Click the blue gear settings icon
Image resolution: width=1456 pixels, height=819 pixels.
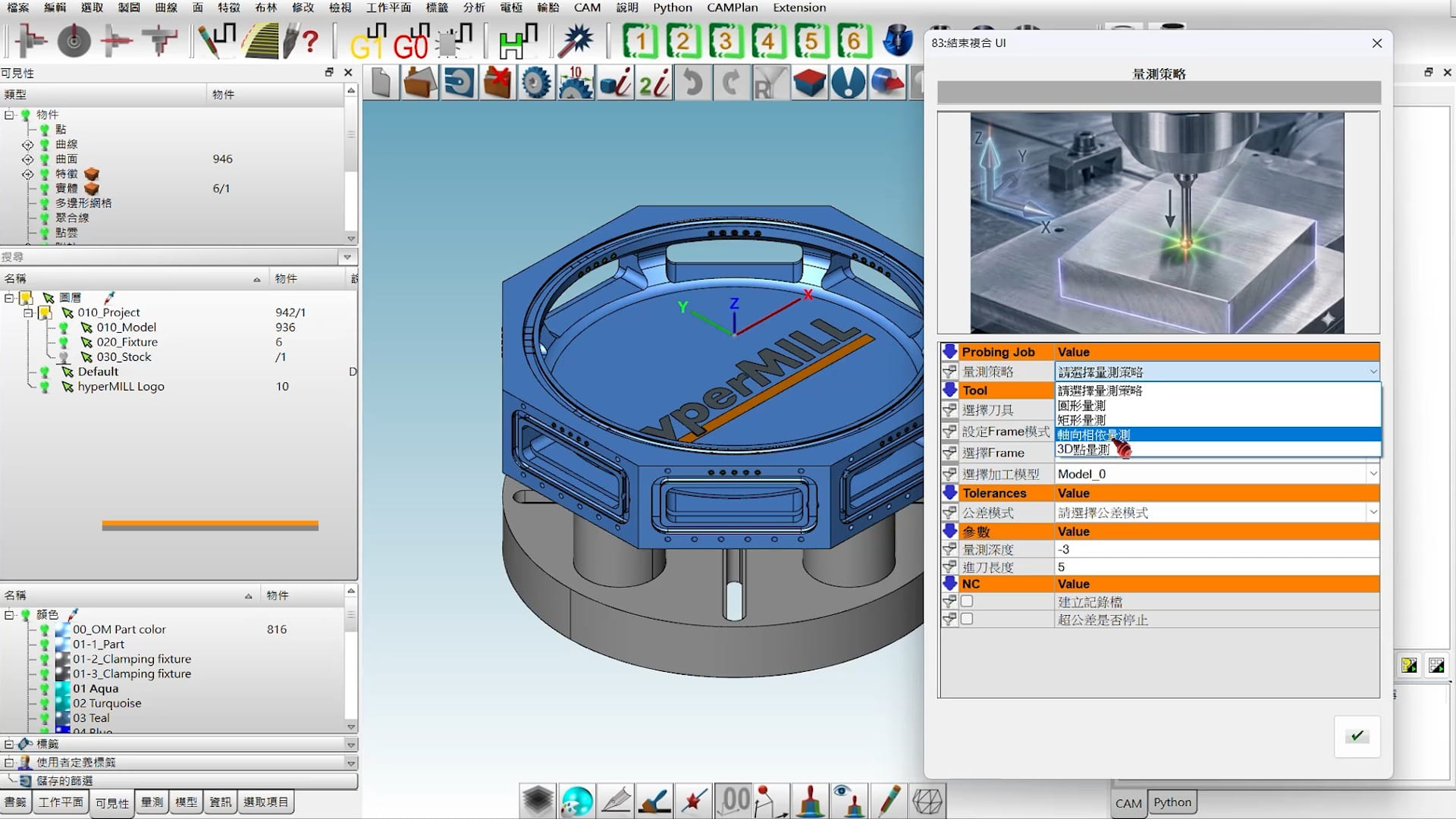click(x=536, y=83)
